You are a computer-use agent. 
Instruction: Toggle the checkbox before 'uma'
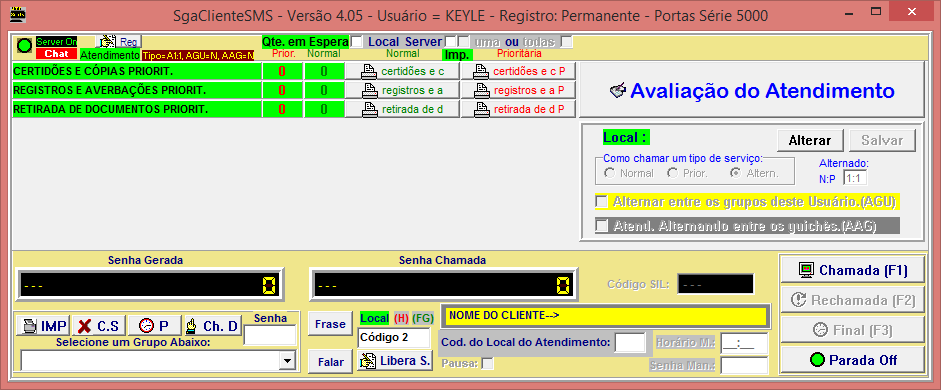point(463,42)
